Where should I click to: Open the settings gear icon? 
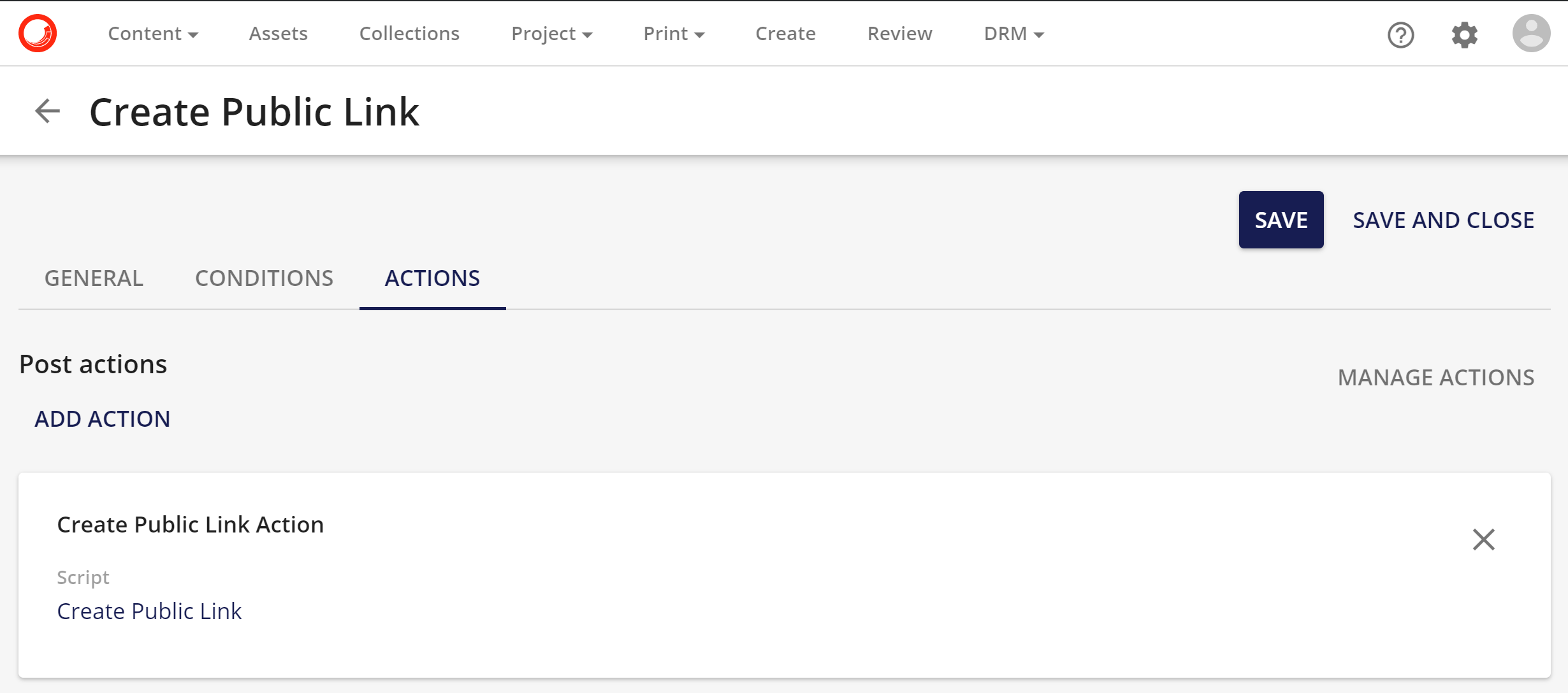tap(1464, 34)
